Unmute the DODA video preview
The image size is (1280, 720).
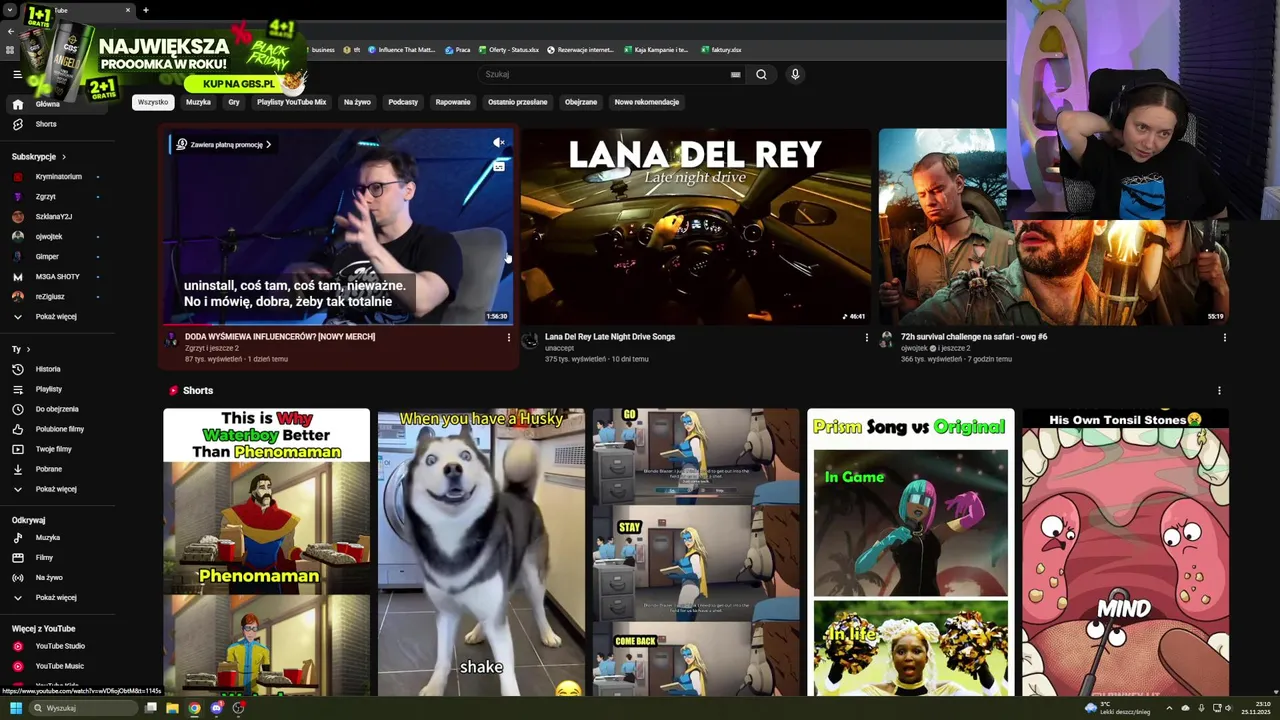click(x=498, y=143)
